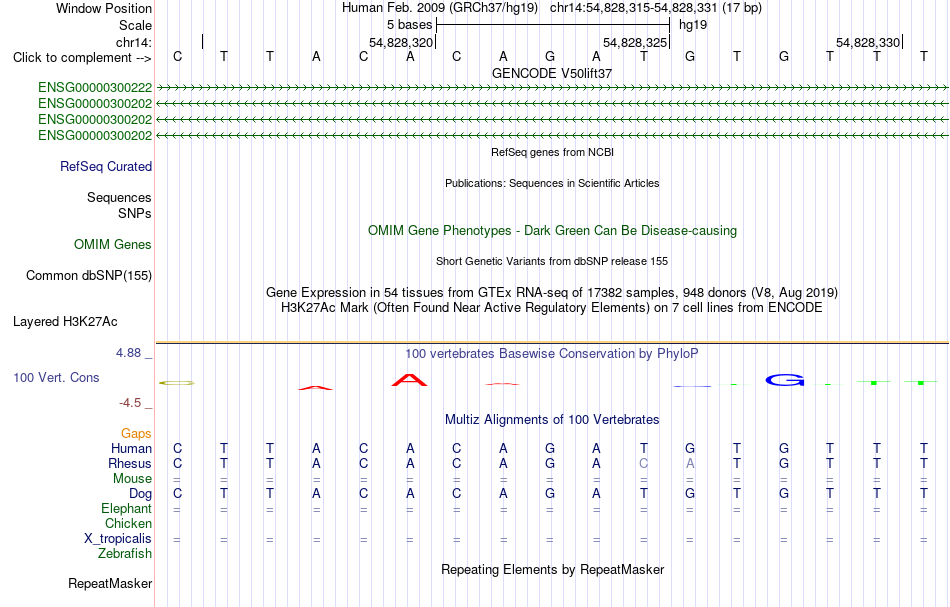Click Repeating Elements by RepeatMasker title
Screen dimensions: 950x607
pos(553,570)
